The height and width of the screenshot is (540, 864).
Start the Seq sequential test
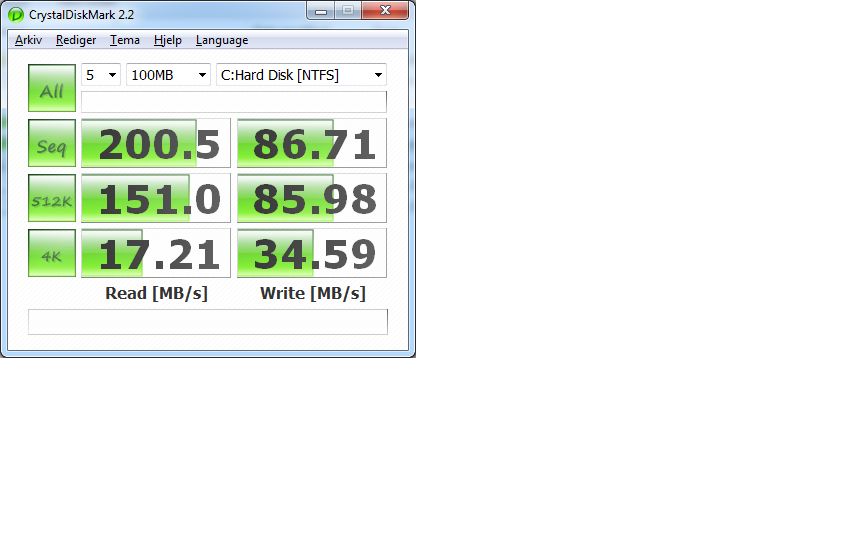coord(52,143)
